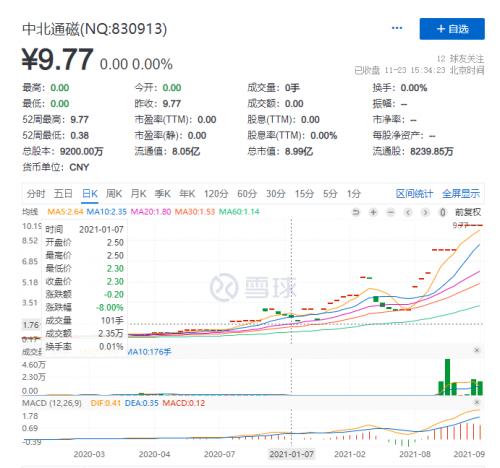The image size is (500, 468).
Task: Open the 前复权 price adjustment dropdown
Action: [x=468, y=212]
